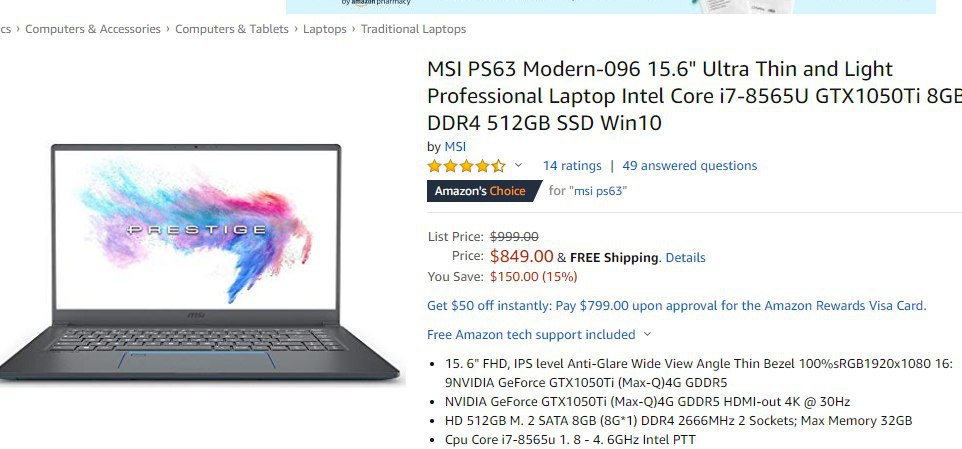Click the Amazon pharmacy banner ad
The height and width of the screenshot is (449, 962).
point(610,6)
